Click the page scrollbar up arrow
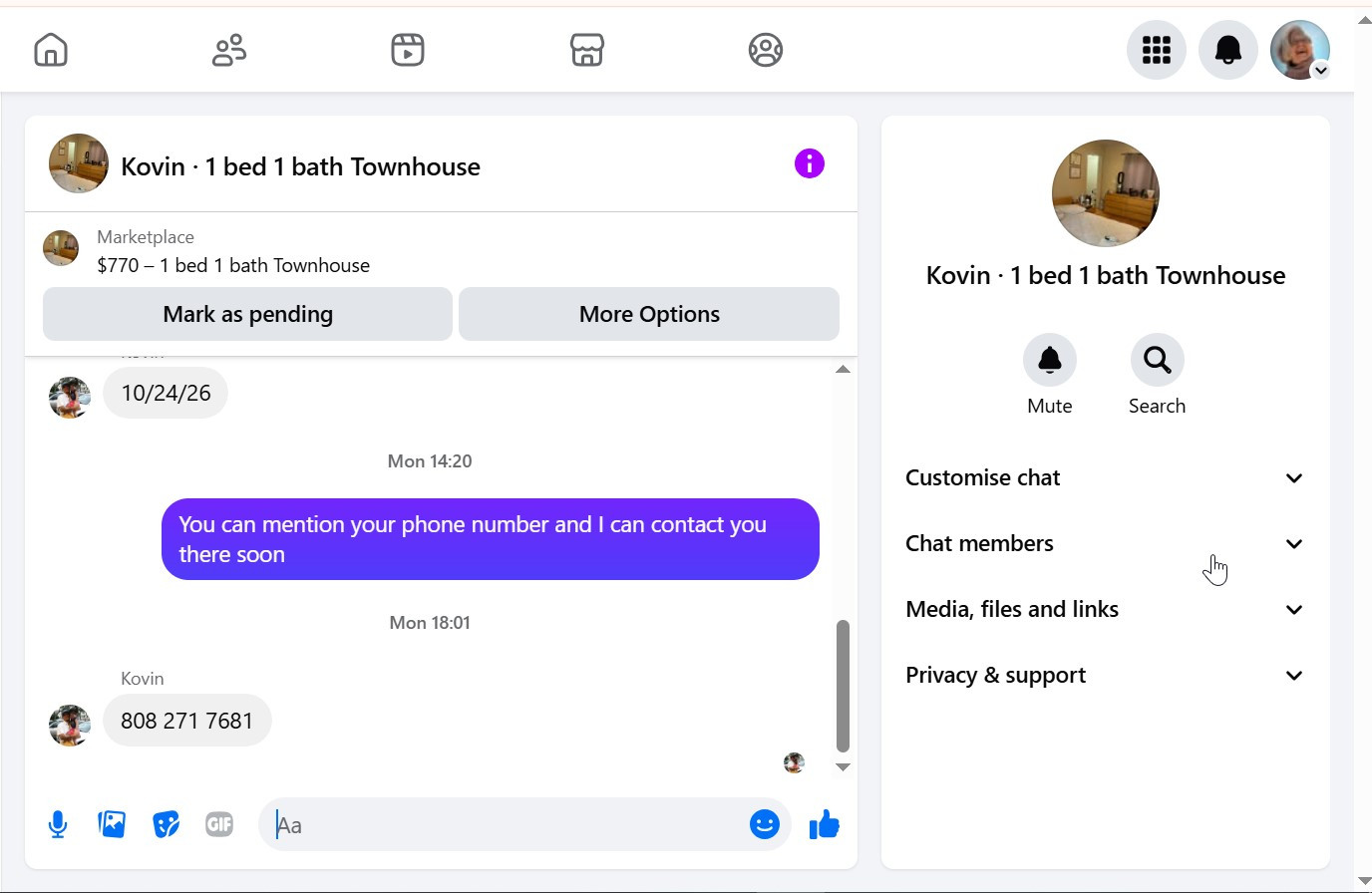Viewport: 1372px width, 893px height. pos(1364,20)
